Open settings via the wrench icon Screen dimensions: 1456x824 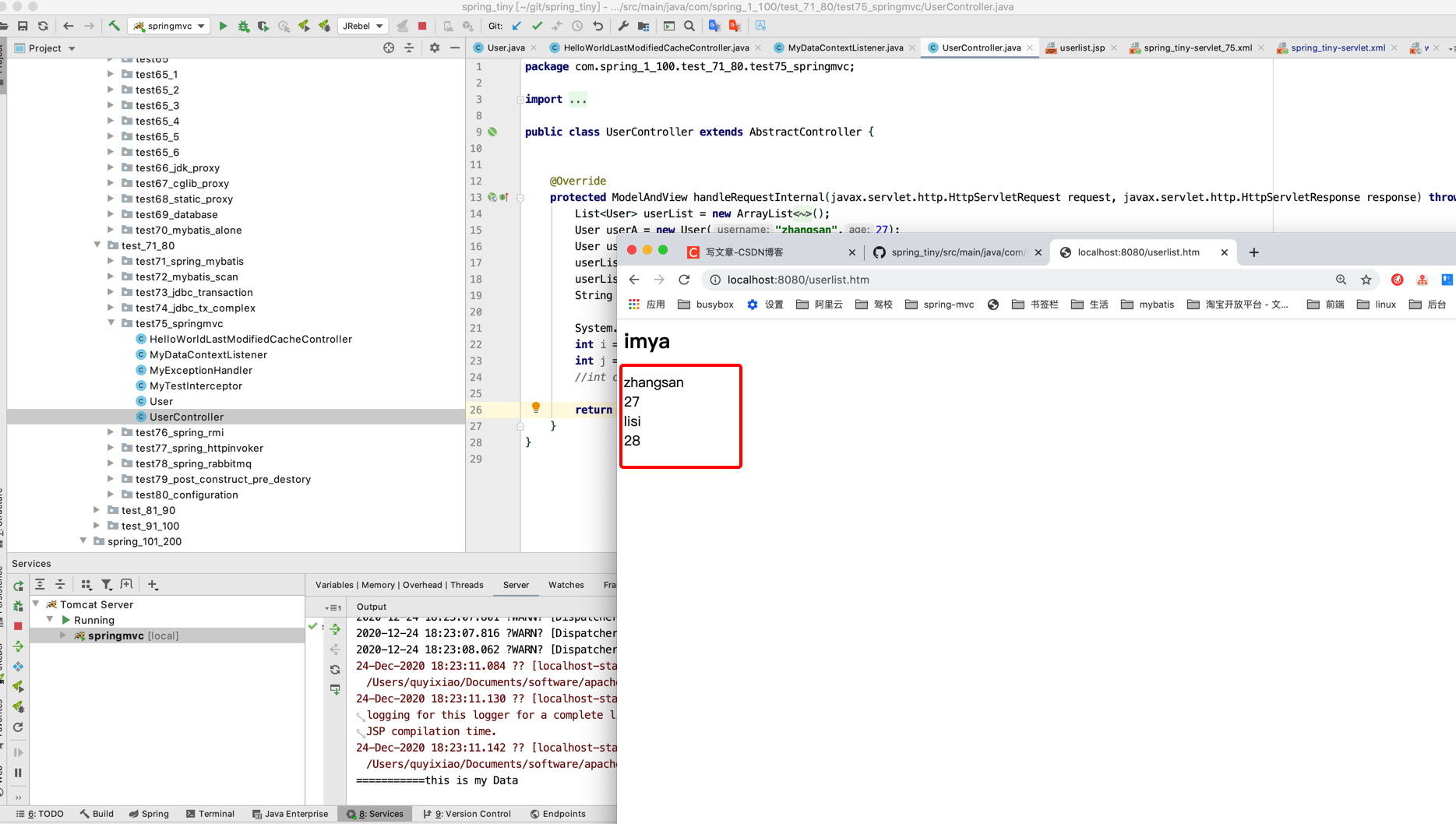pos(623,26)
